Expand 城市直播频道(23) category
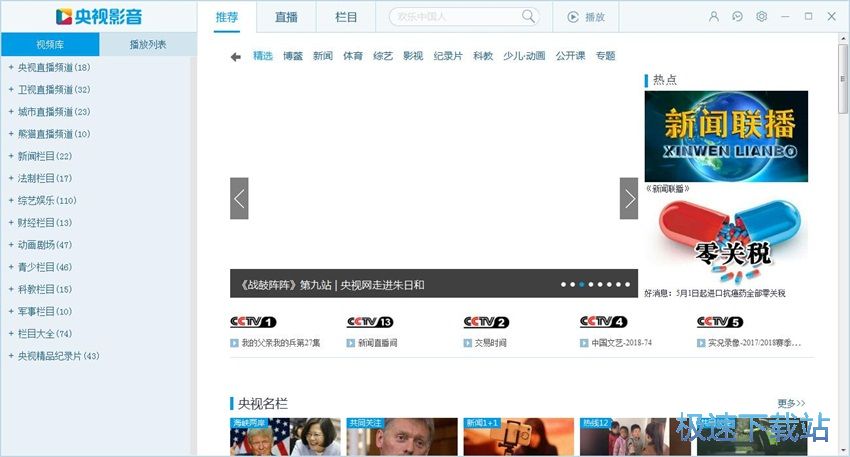Screen dimensions: 850x457 point(11,112)
